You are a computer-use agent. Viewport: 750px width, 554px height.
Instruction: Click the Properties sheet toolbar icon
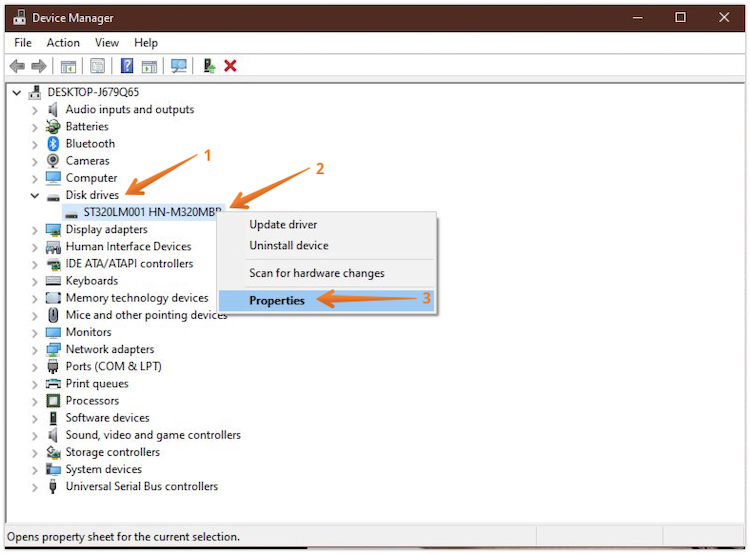point(98,66)
